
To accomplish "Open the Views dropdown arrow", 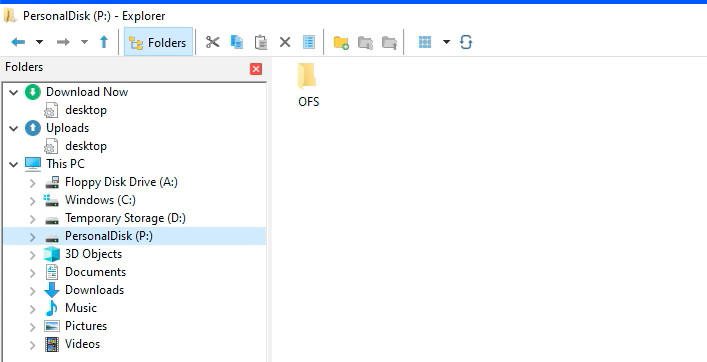I will (x=446, y=42).
